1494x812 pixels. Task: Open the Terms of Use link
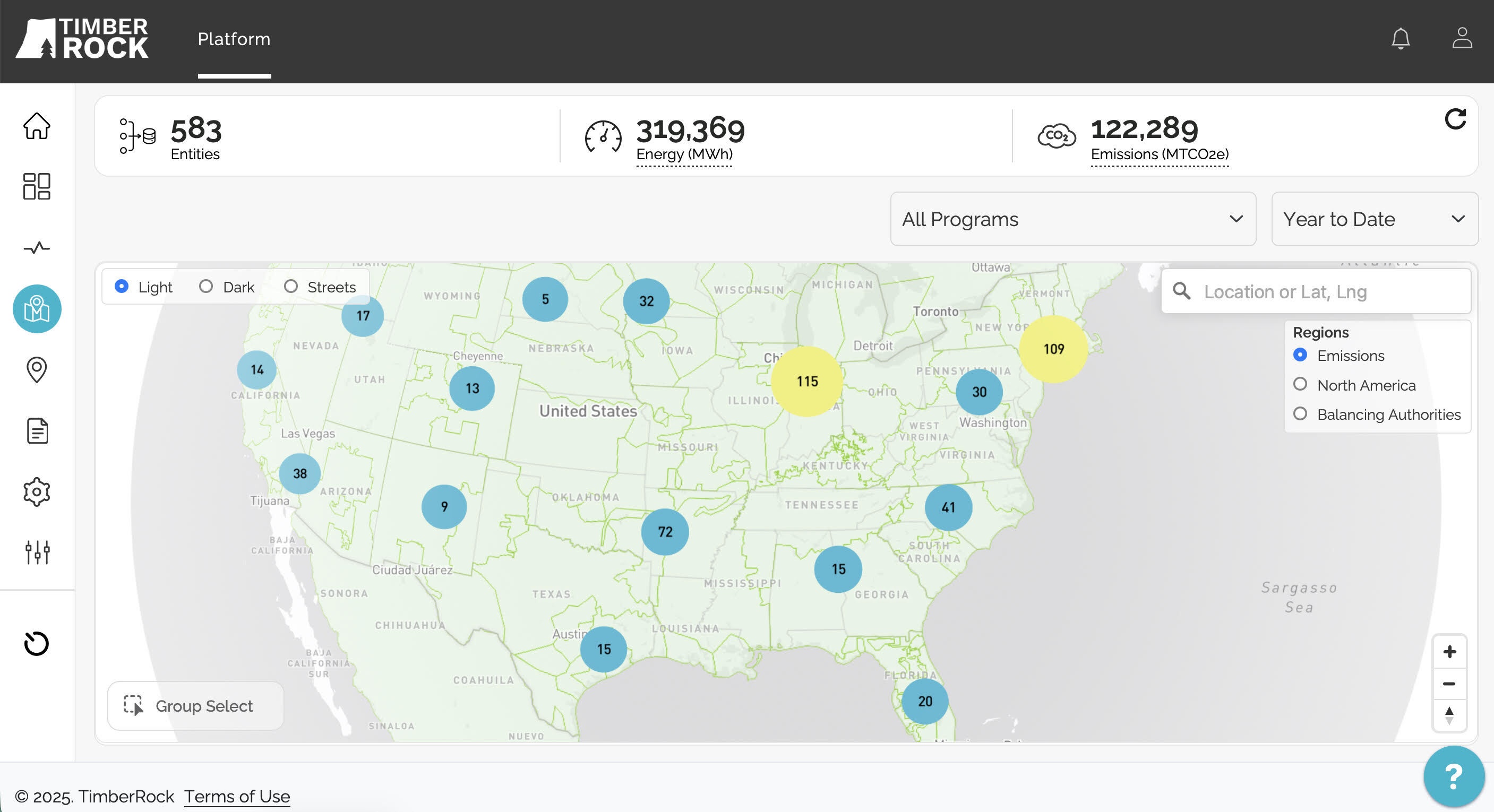237,797
